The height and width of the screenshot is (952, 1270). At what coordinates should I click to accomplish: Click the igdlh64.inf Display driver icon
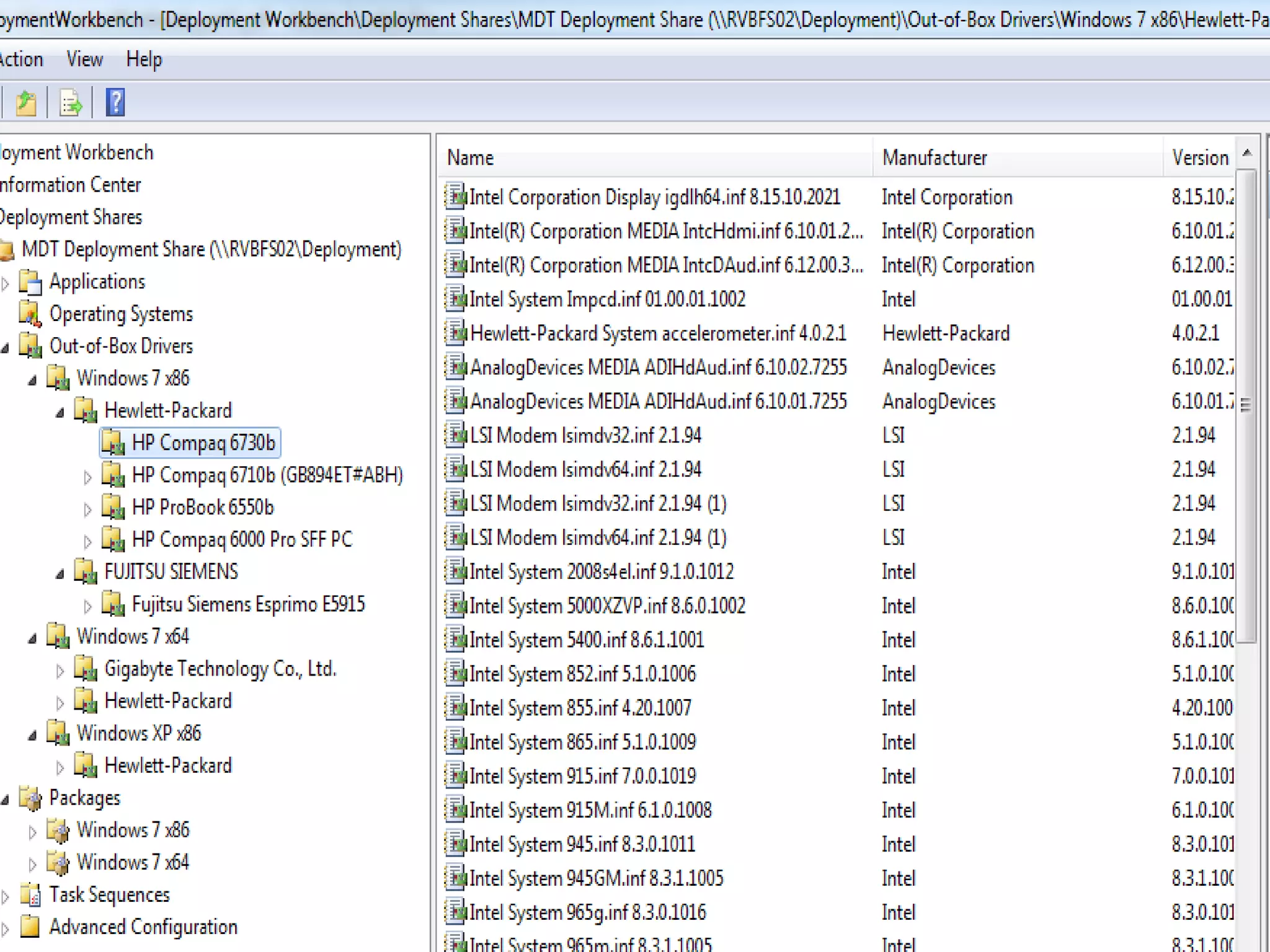pyautogui.click(x=456, y=197)
